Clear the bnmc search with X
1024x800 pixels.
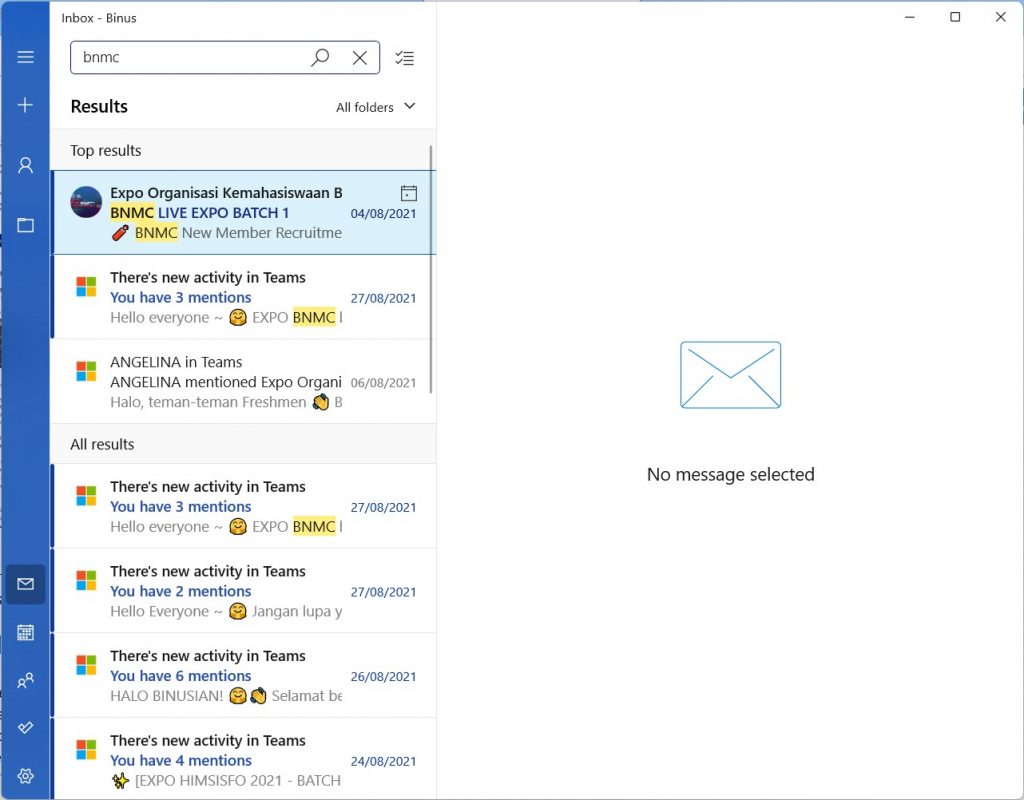pos(360,57)
